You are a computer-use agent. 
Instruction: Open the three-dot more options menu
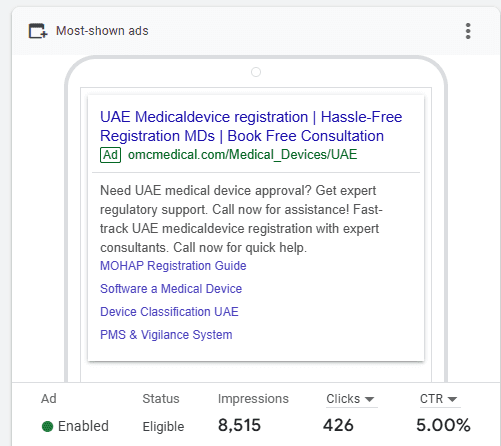click(468, 31)
